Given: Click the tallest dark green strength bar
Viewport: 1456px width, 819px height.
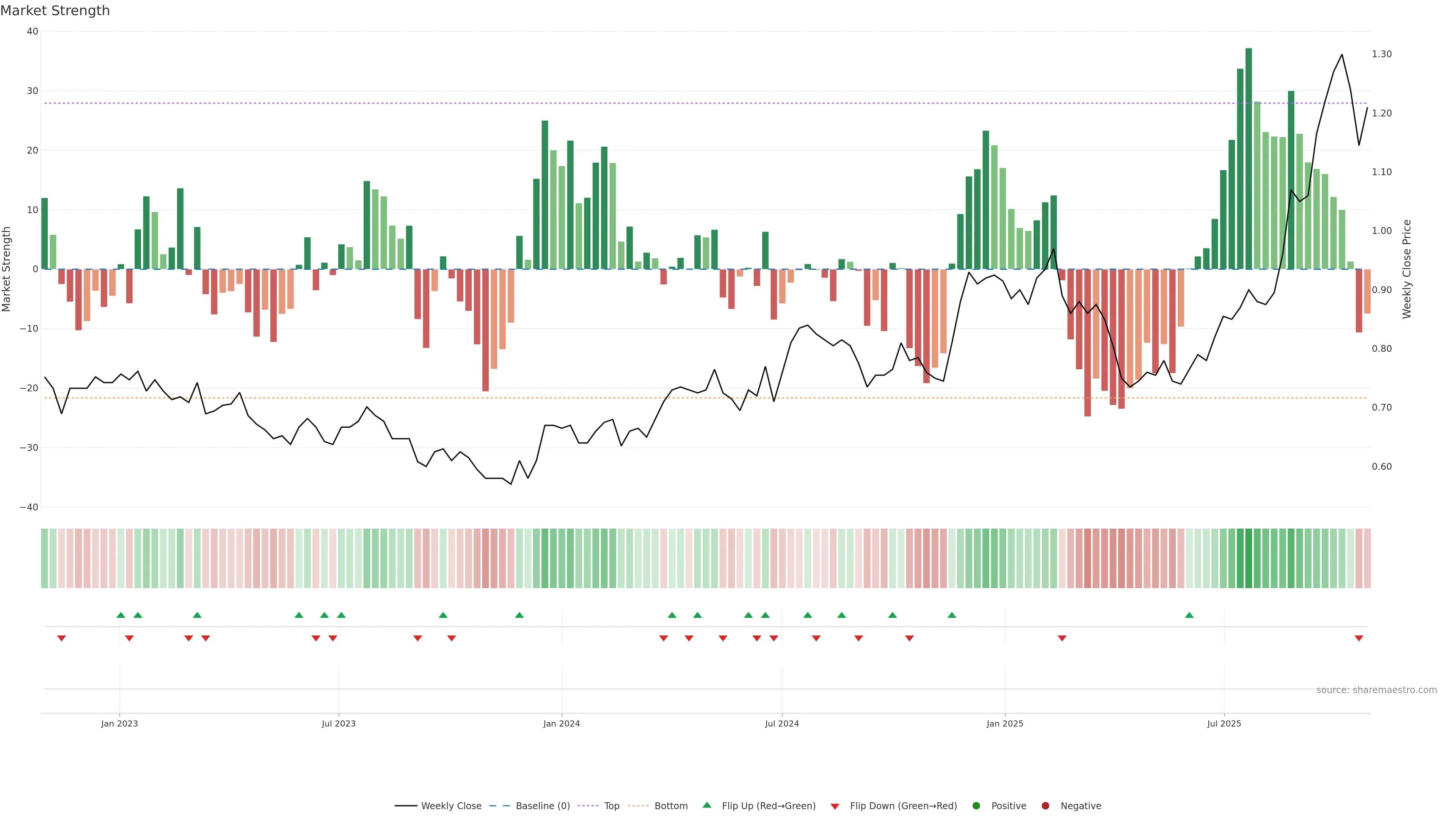Looking at the screenshot, I should pos(1249,158).
